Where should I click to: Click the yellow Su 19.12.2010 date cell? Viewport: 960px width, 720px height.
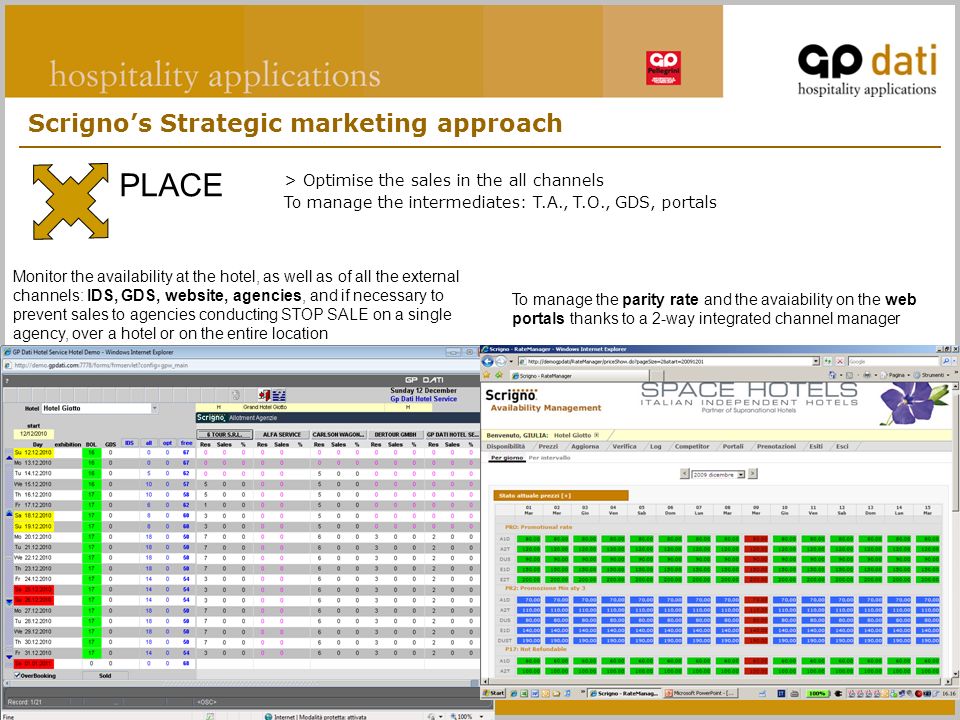[33, 526]
